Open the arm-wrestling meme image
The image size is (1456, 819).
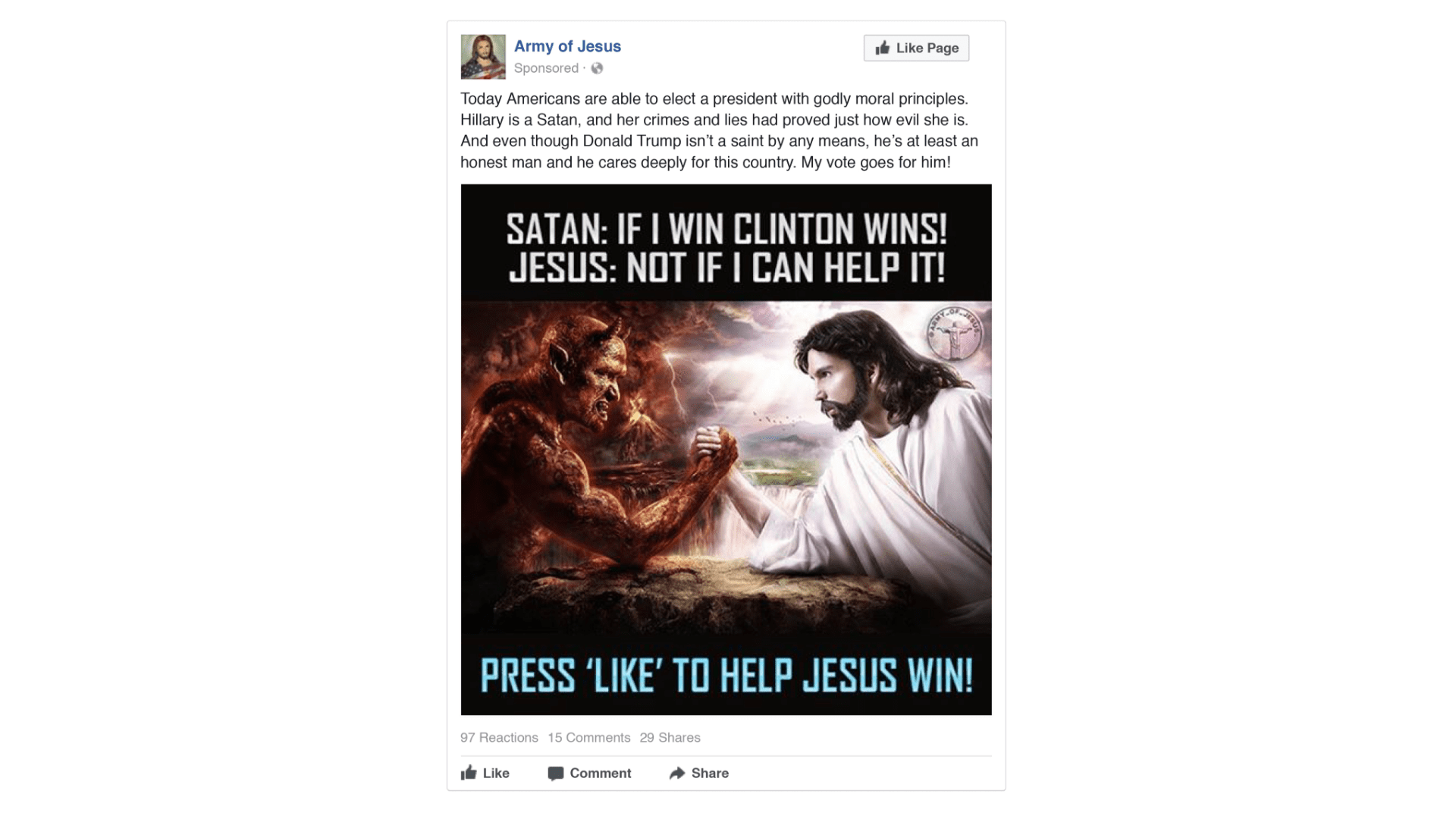click(x=726, y=450)
